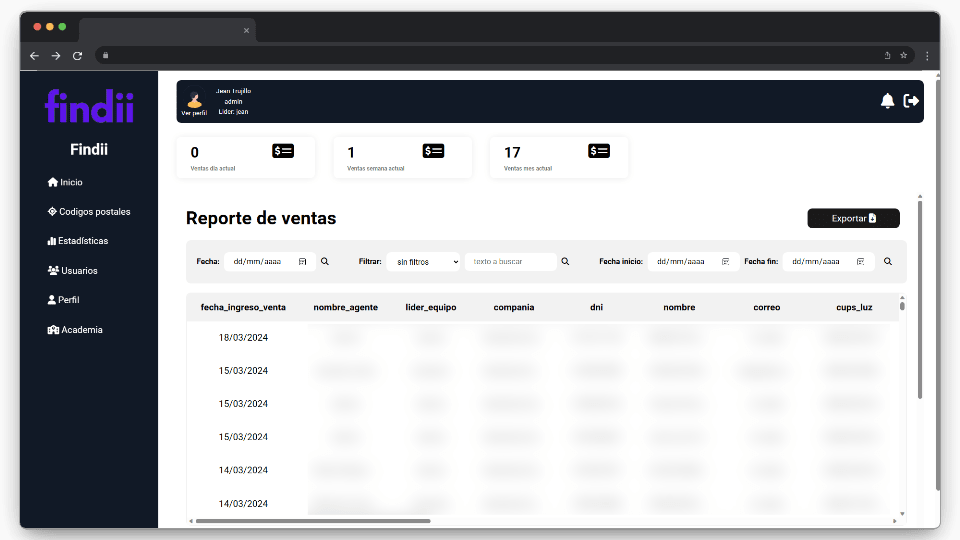Click the Ventas semana actual value 1
Screen dimensions: 960x540
[x=351, y=152]
